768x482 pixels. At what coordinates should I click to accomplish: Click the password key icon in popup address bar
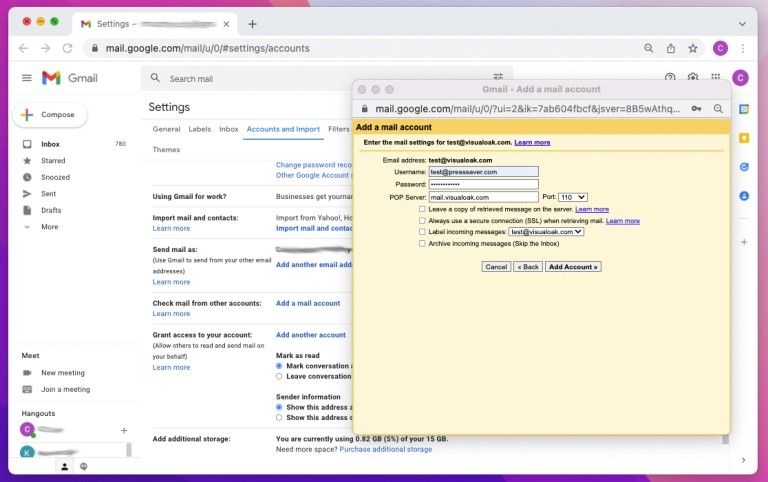696,109
